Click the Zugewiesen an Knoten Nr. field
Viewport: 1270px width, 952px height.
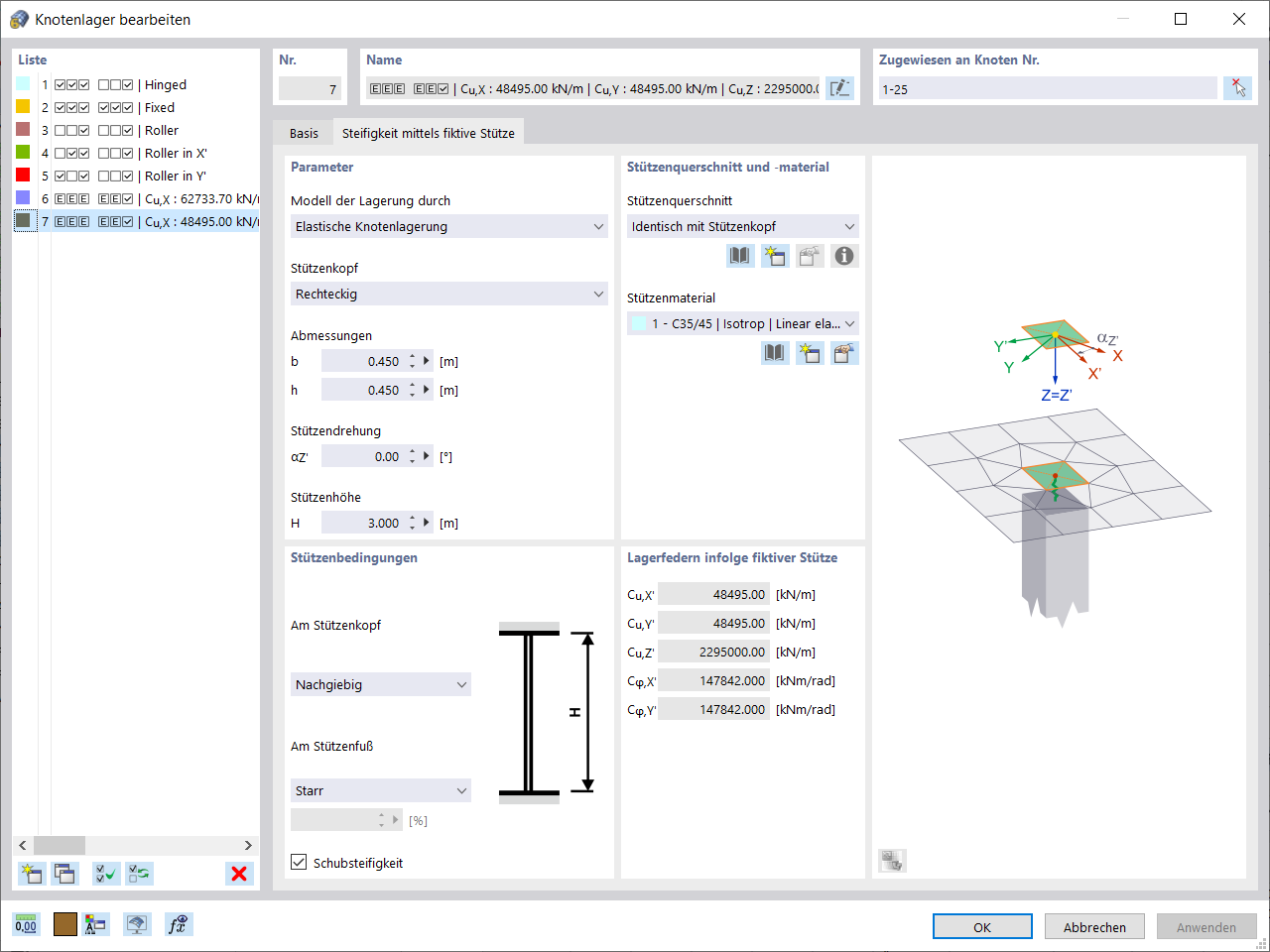pos(1048,88)
